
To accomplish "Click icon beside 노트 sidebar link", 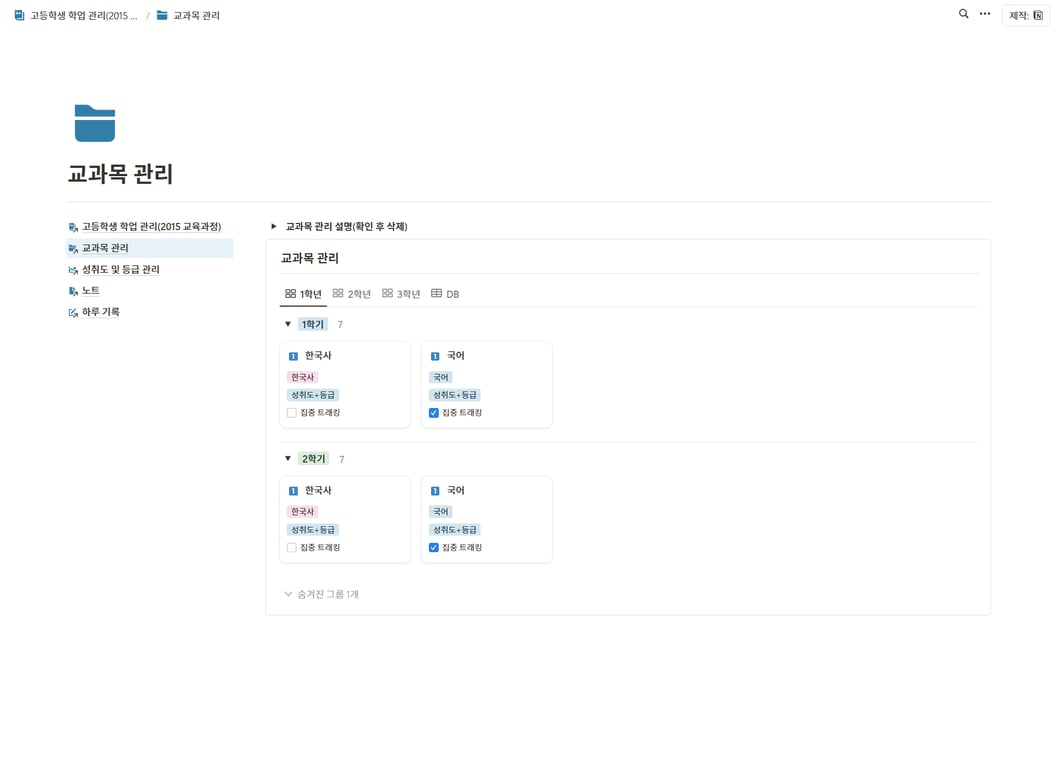I will click(x=73, y=291).
